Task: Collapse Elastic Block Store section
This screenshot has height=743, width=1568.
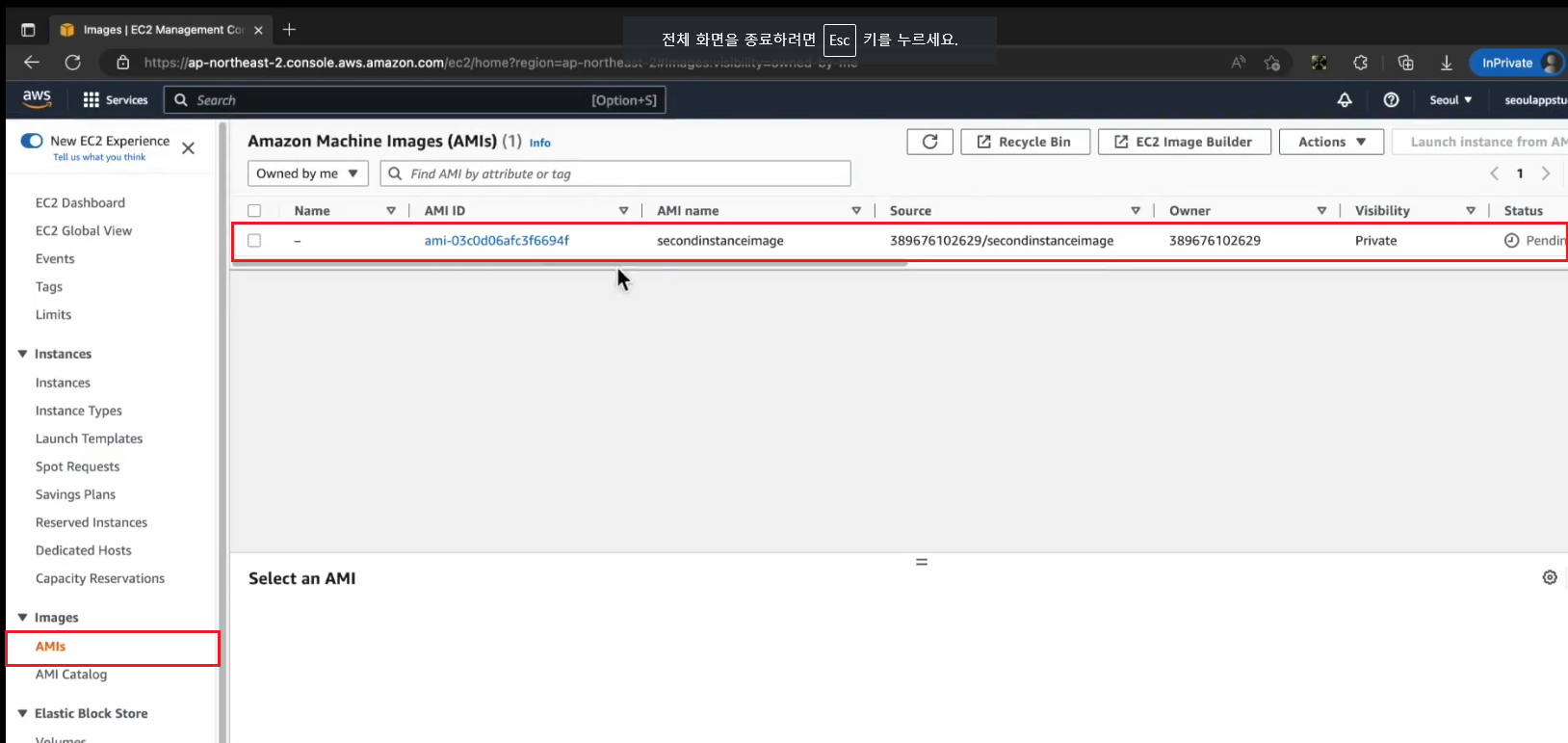Action: point(22,714)
